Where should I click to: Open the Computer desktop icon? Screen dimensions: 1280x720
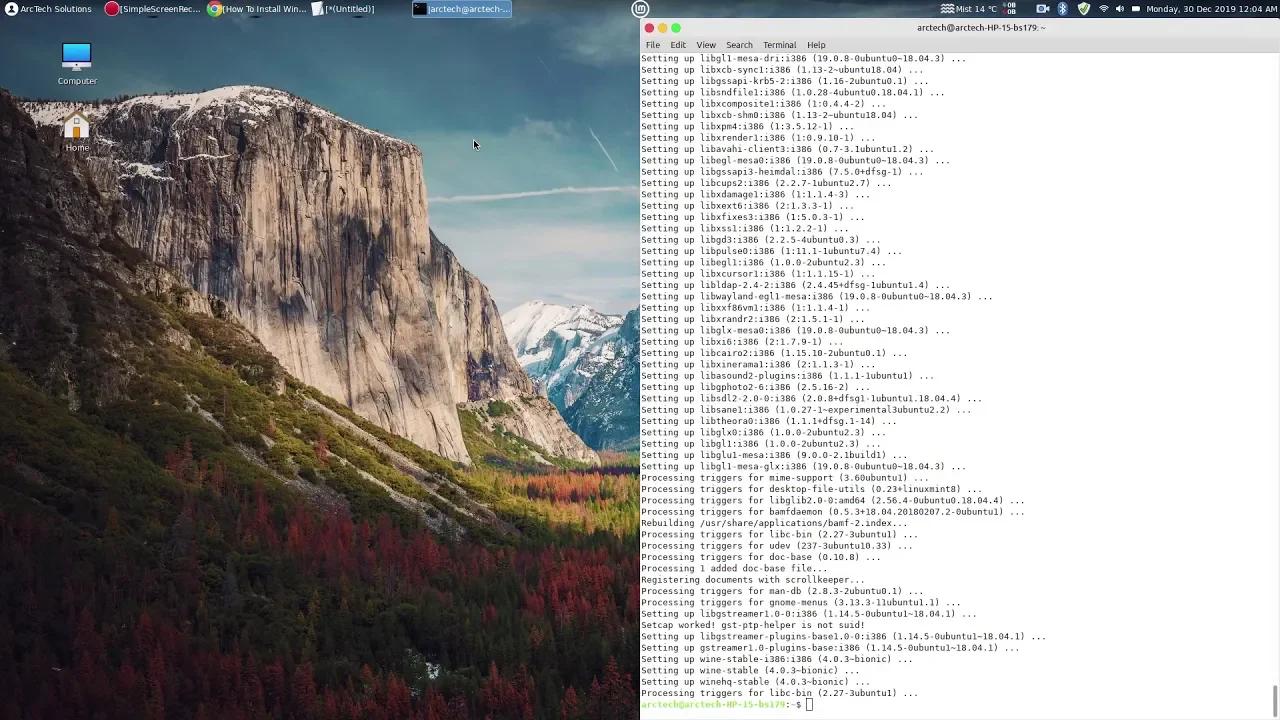(x=77, y=62)
